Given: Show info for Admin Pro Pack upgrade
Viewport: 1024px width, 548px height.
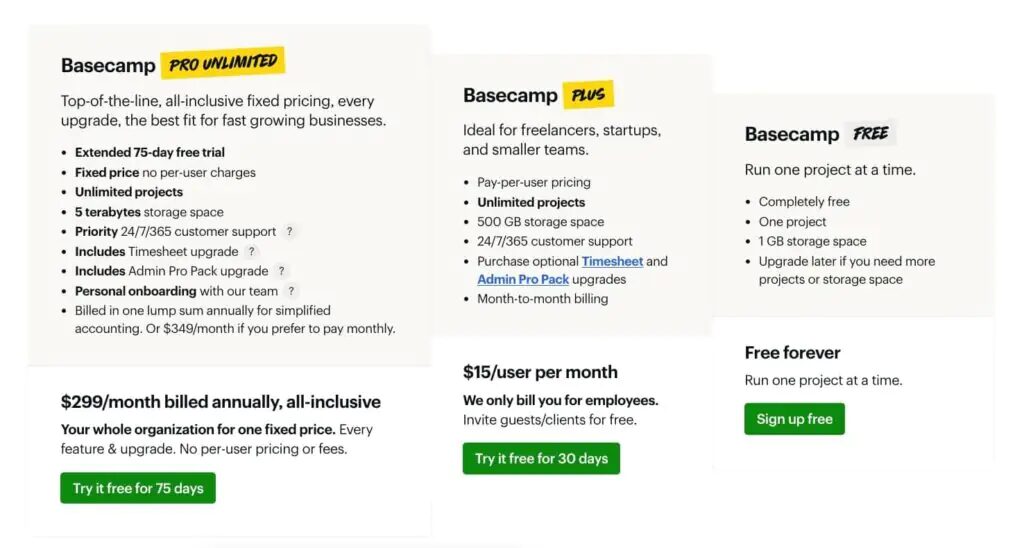Looking at the screenshot, I should point(281,271).
